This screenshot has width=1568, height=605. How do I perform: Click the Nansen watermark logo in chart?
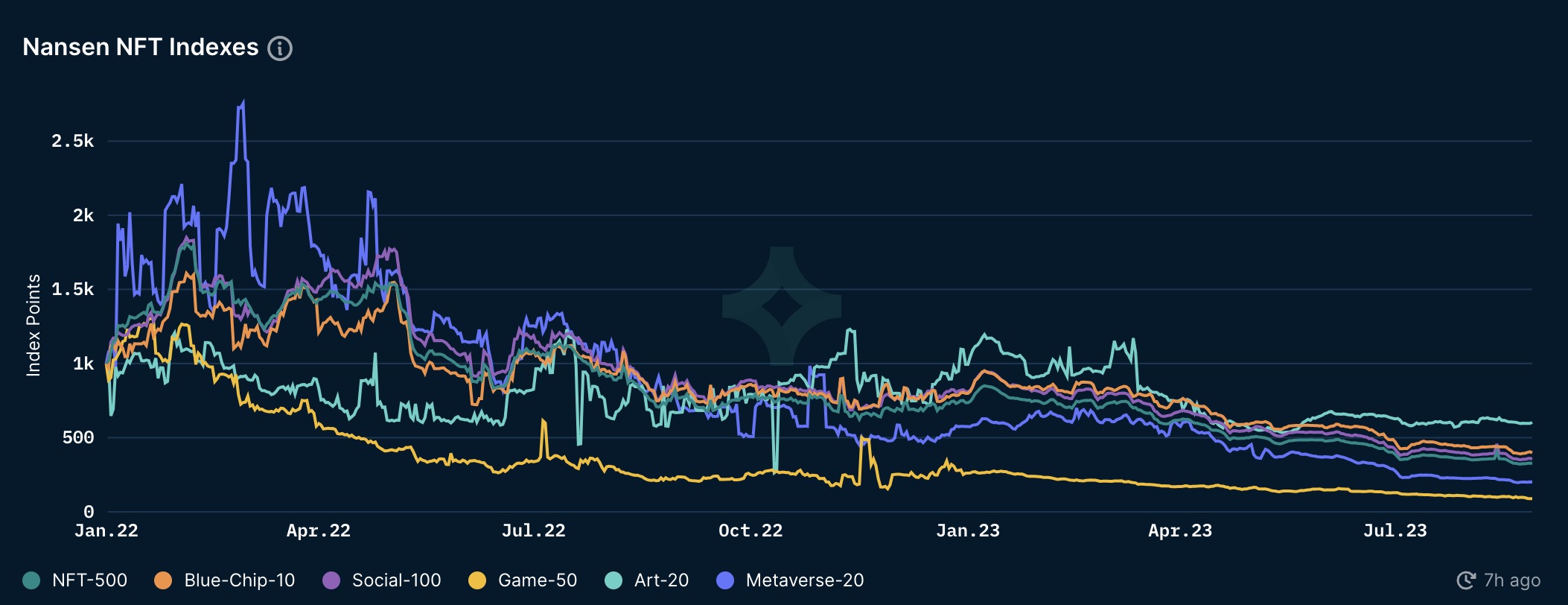coord(781,305)
